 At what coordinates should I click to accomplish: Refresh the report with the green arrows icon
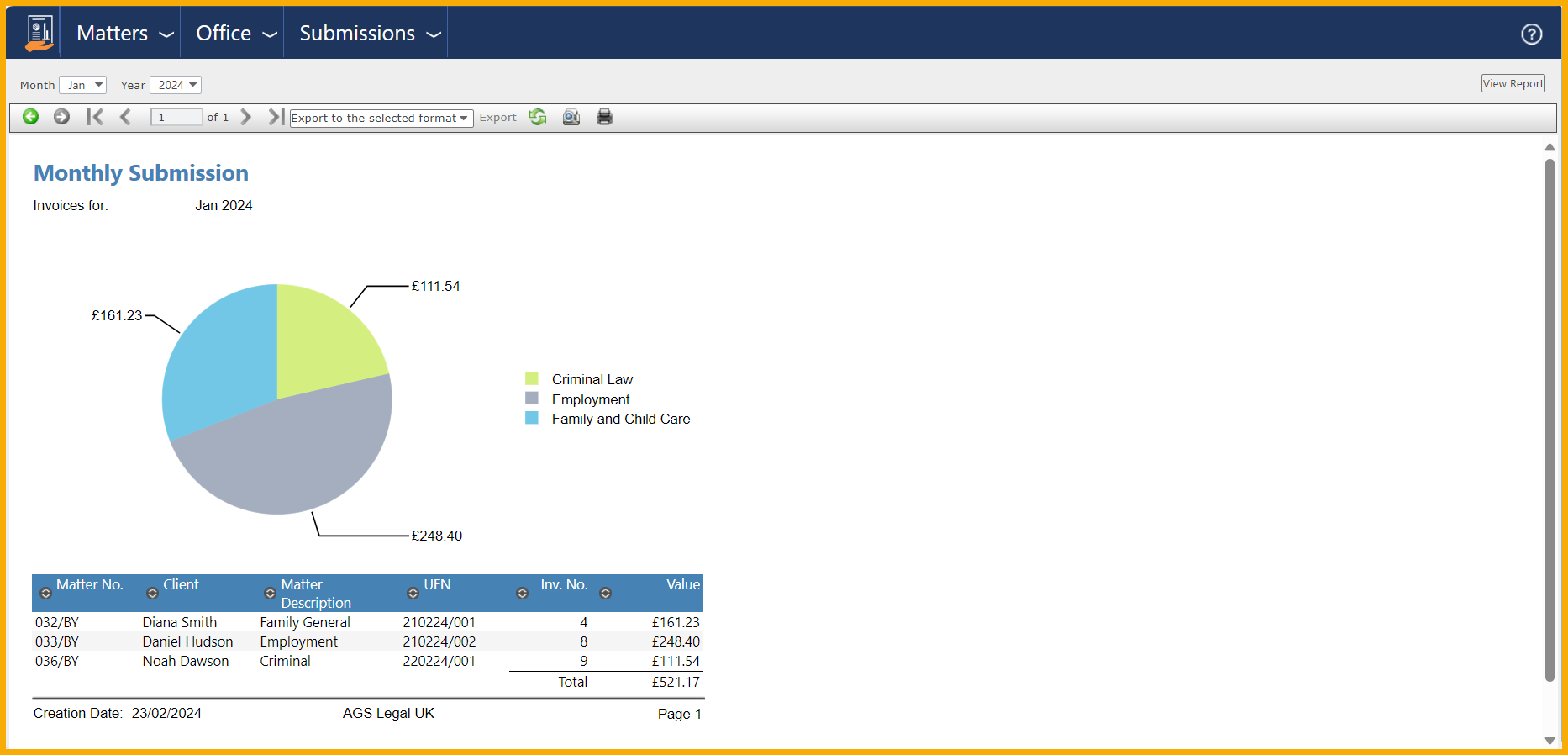pos(538,117)
